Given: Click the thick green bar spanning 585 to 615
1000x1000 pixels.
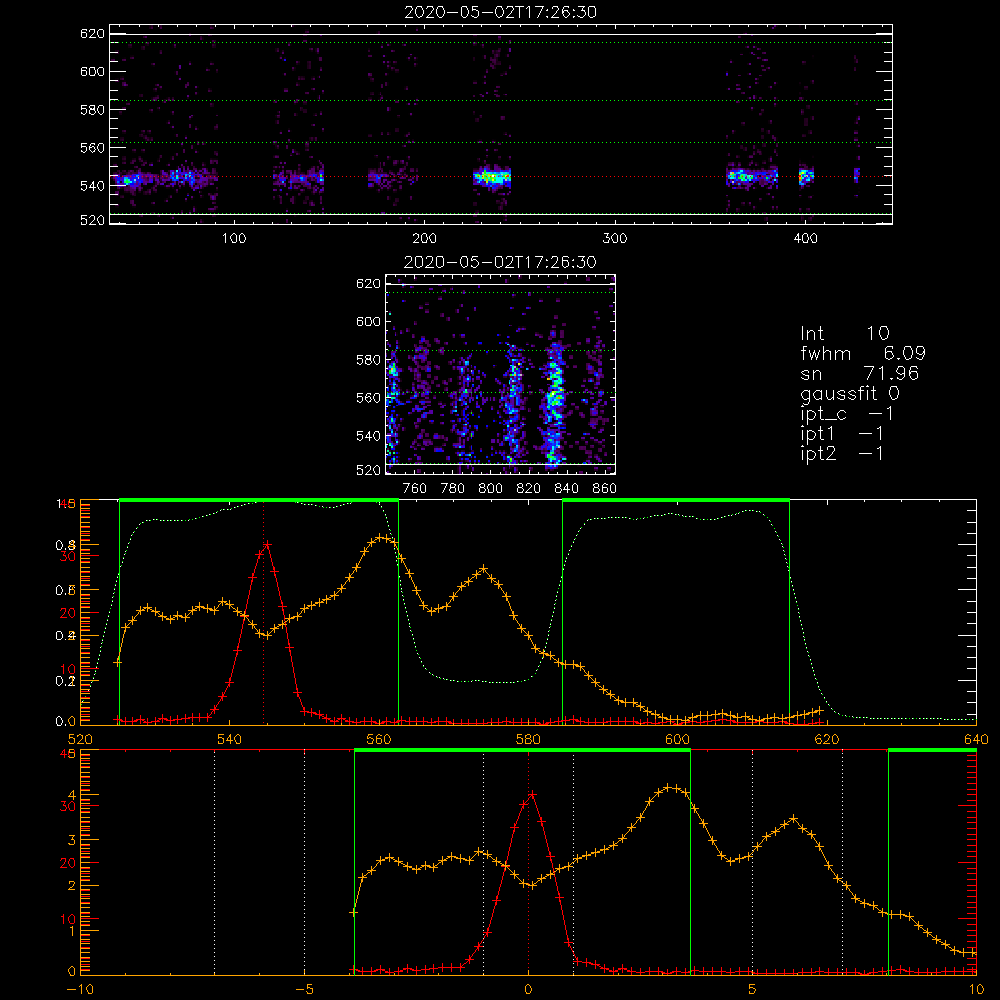Looking at the screenshot, I should tap(676, 501).
